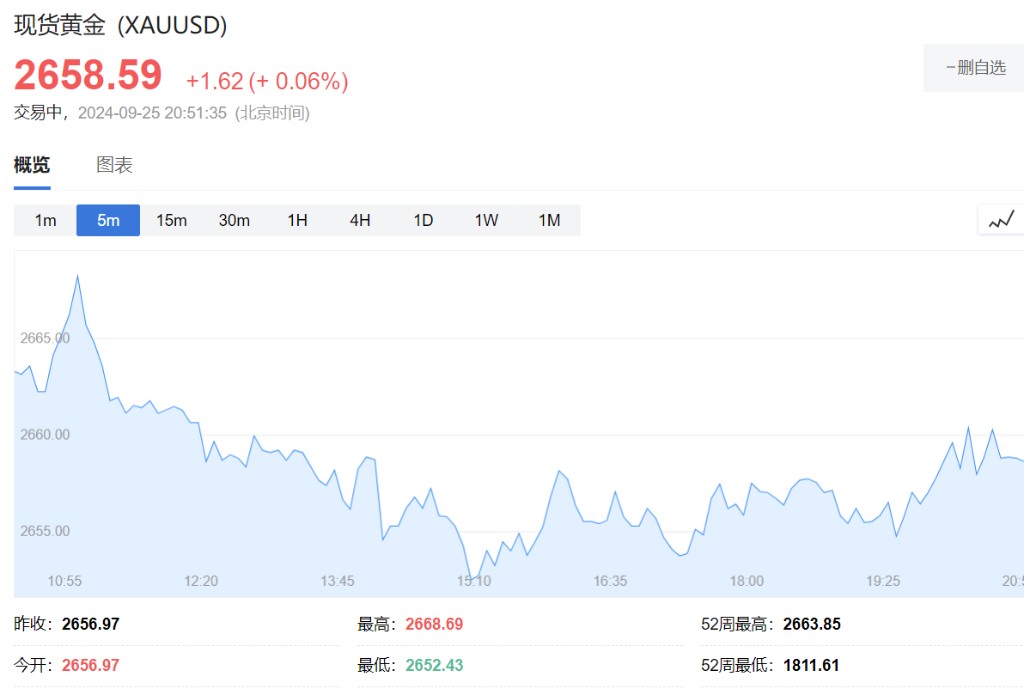This screenshot has height=691, width=1024.
Task: Click the 最低 value 2652.43
Action: [x=434, y=665]
